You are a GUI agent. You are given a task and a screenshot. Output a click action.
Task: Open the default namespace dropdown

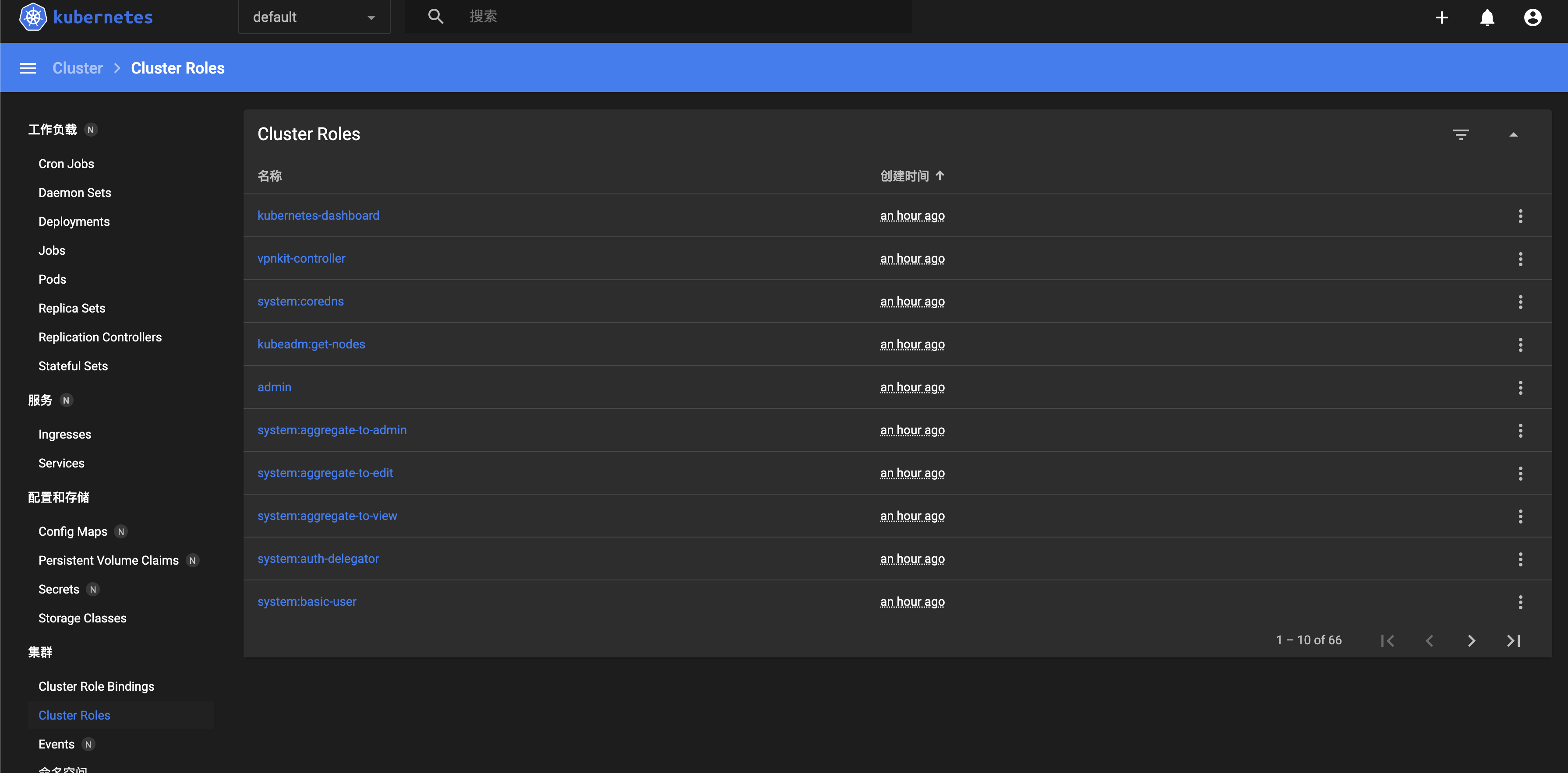coord(314,17)
